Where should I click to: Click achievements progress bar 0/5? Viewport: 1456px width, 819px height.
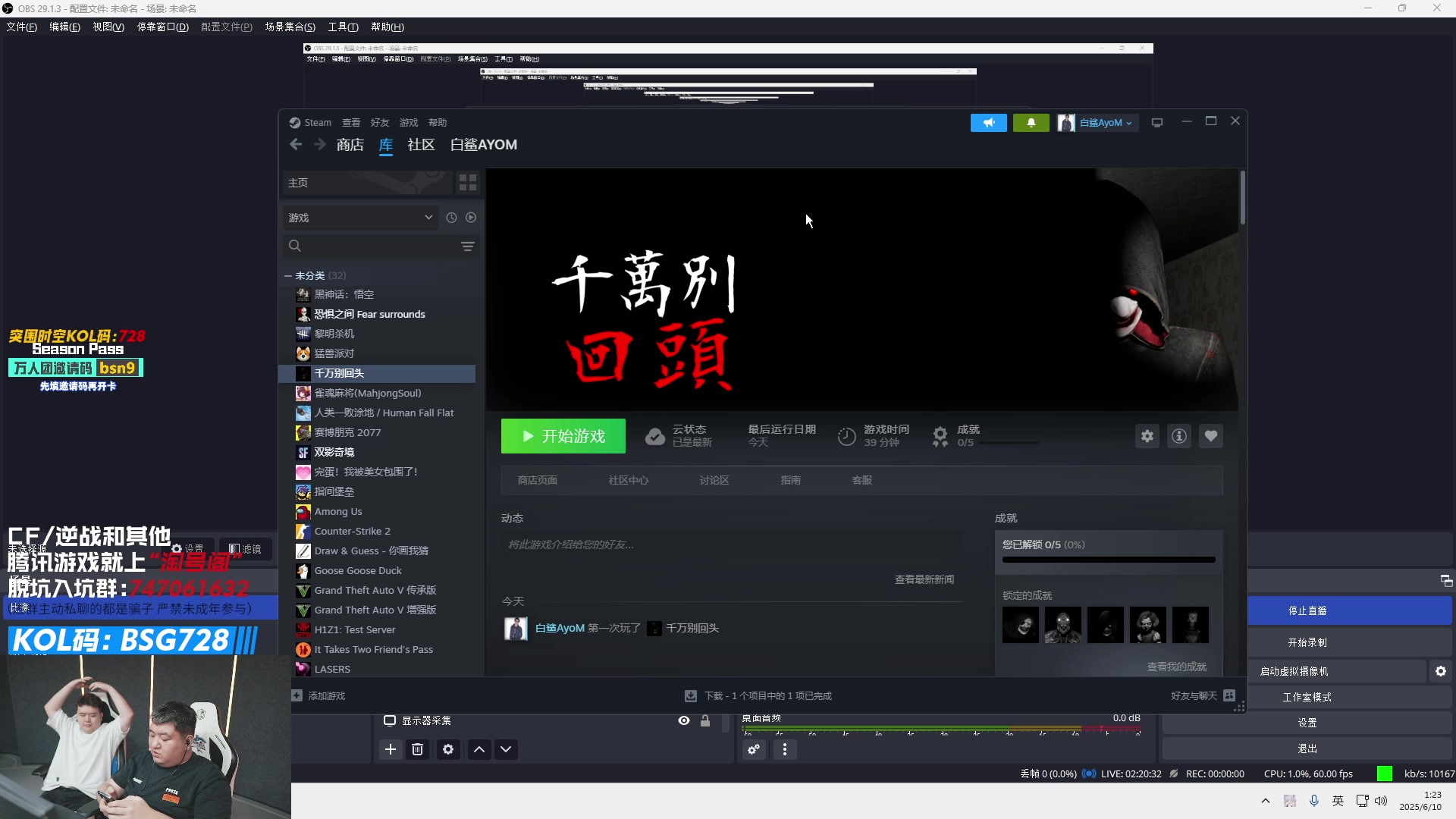pyautogui.click(x=1109, y=560)
